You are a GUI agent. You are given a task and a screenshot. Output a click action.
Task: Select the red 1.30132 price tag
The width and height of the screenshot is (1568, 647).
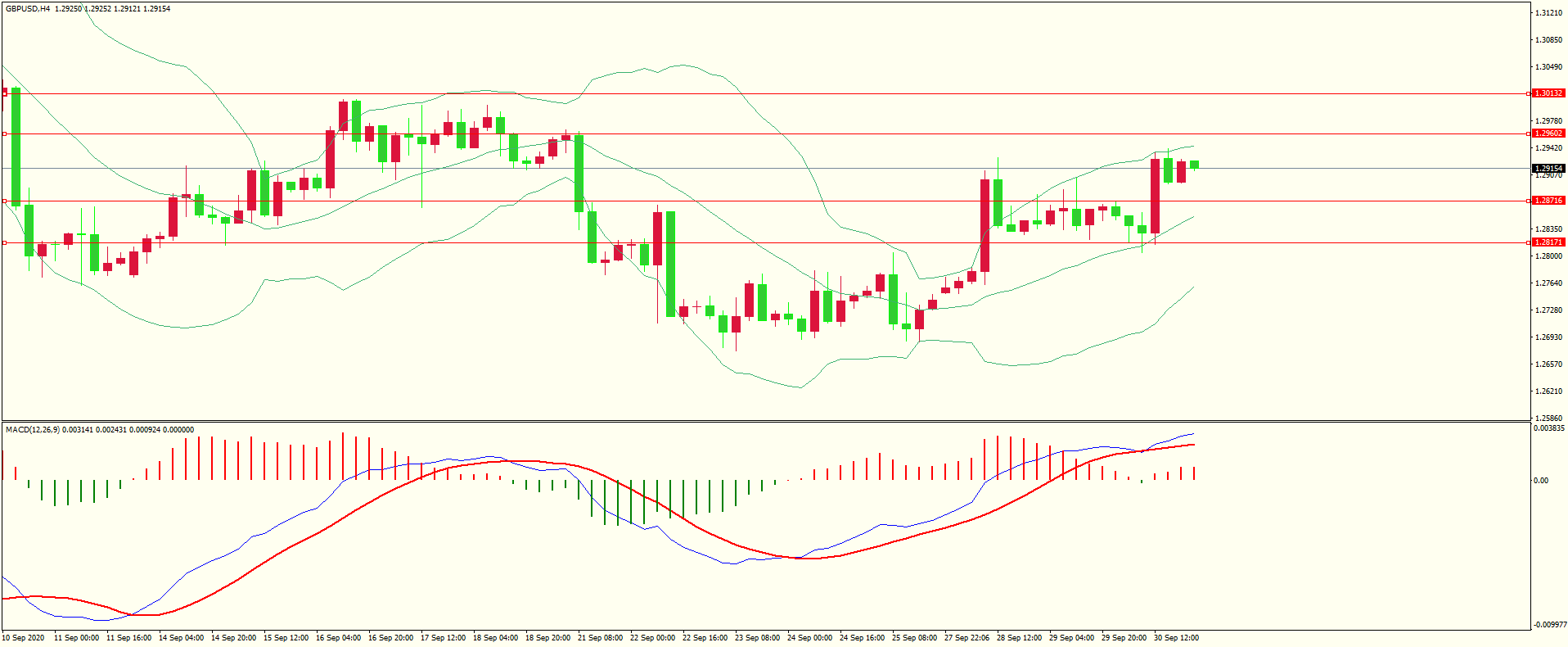point(1548,93)
